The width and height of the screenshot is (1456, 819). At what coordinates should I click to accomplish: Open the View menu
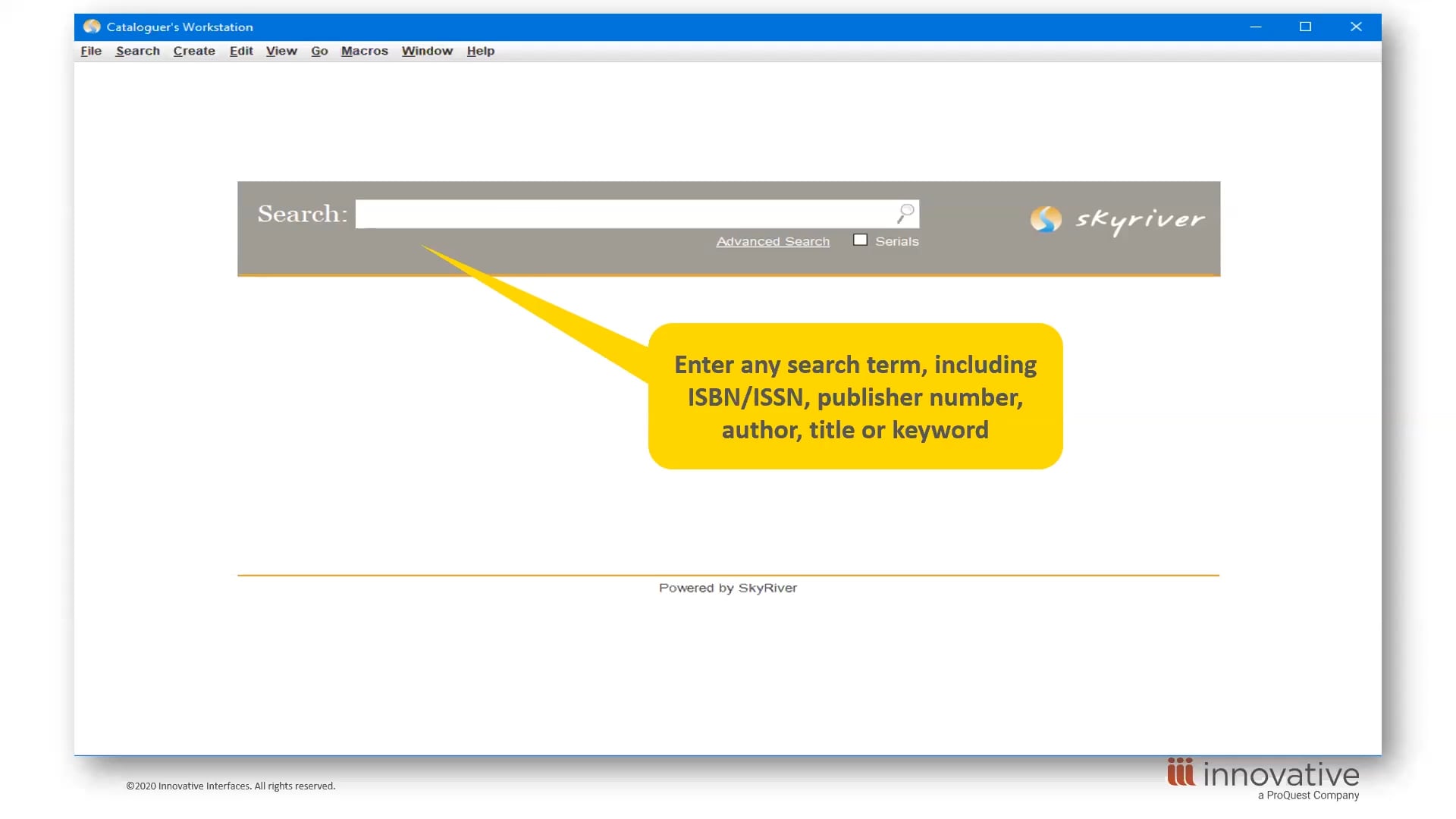pos(281,51)
